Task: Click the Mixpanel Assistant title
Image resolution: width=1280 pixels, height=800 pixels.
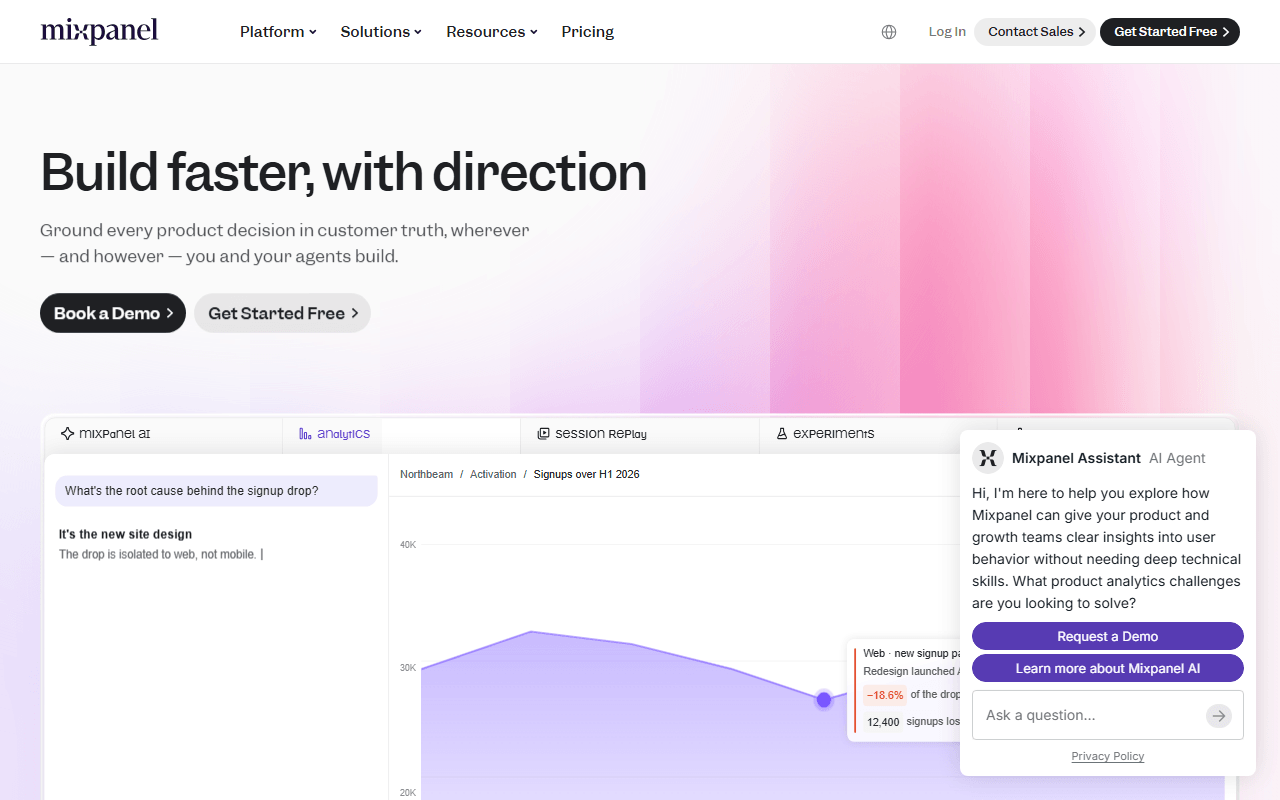Action: pos(1076,458)
